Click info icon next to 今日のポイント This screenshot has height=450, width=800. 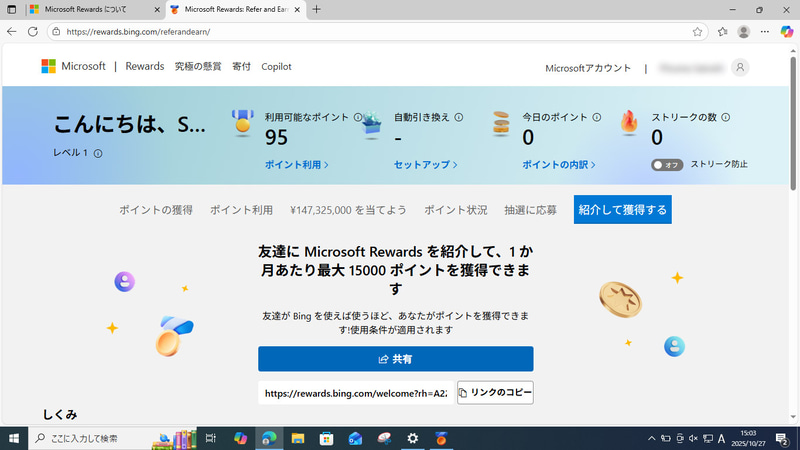(x=596, y=117)
